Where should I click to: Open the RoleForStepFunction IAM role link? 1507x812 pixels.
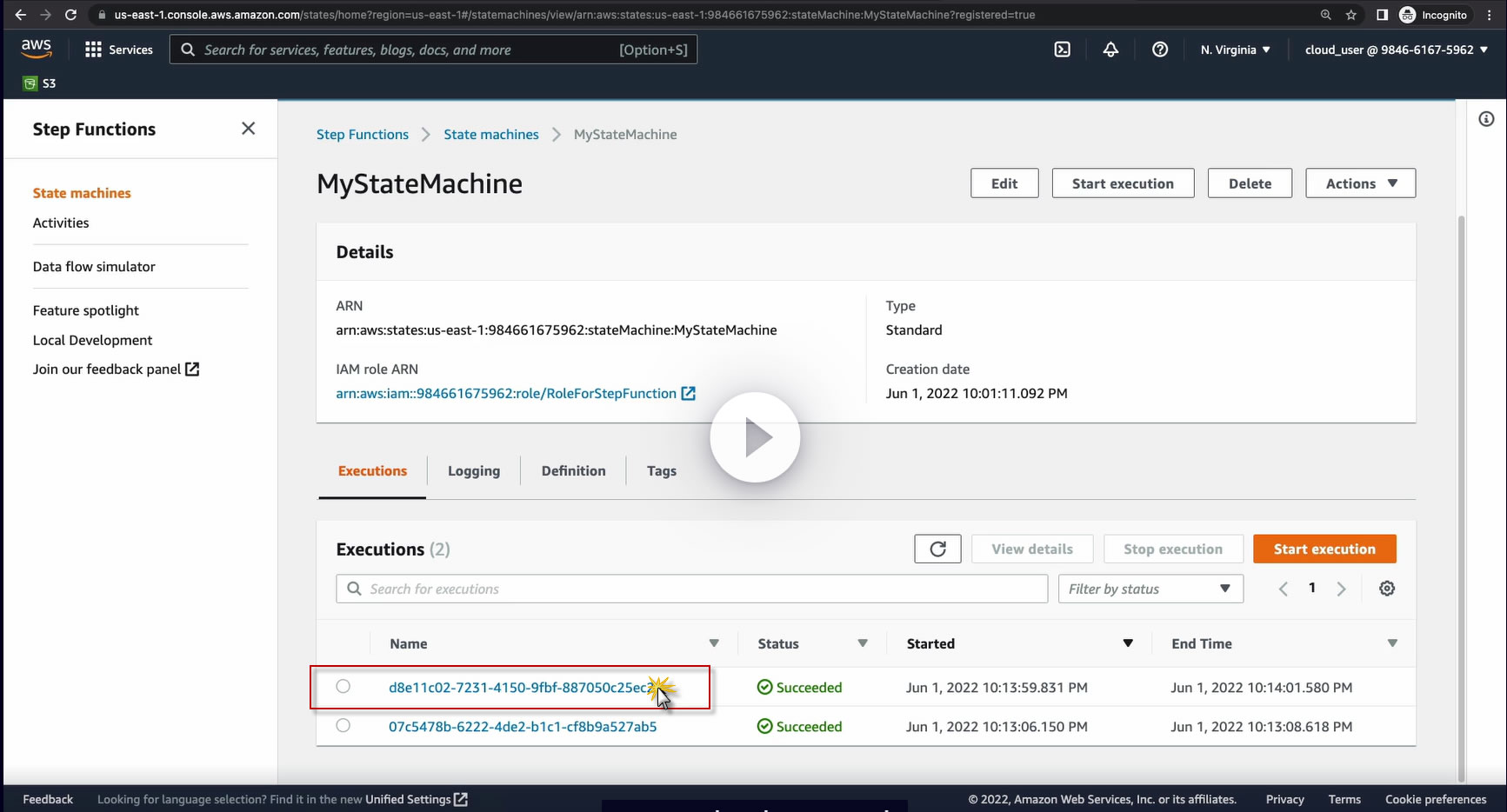coord(506,393)
